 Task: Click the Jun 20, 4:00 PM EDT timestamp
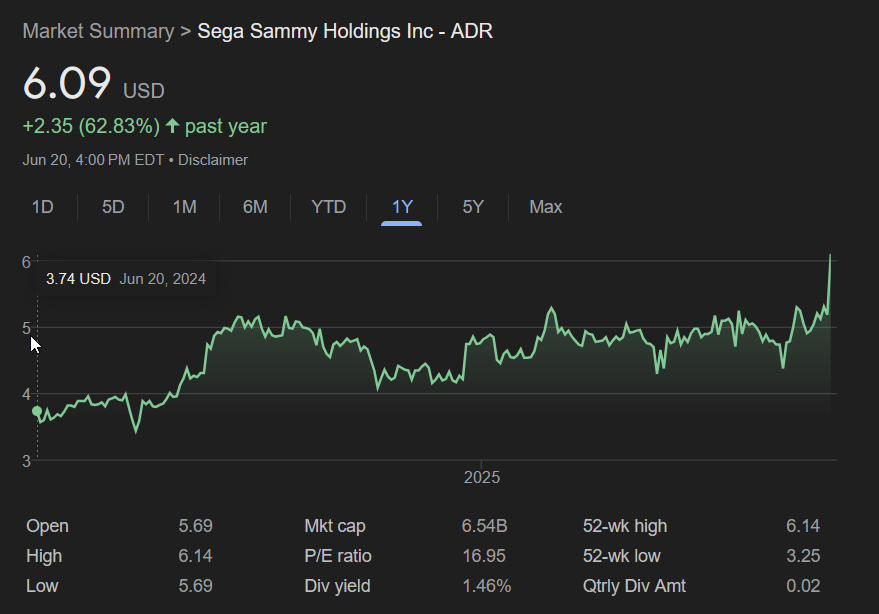click(93, 160)
